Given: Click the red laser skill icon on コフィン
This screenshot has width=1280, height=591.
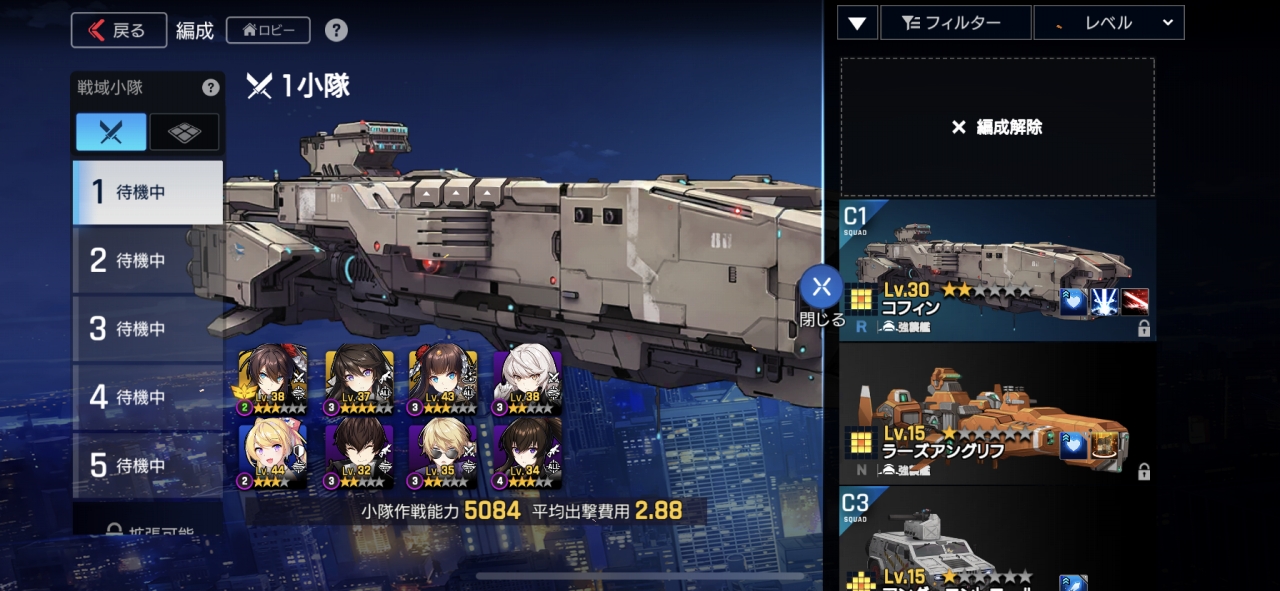Looking at the screenshot, I should (x=1135, y=302).
